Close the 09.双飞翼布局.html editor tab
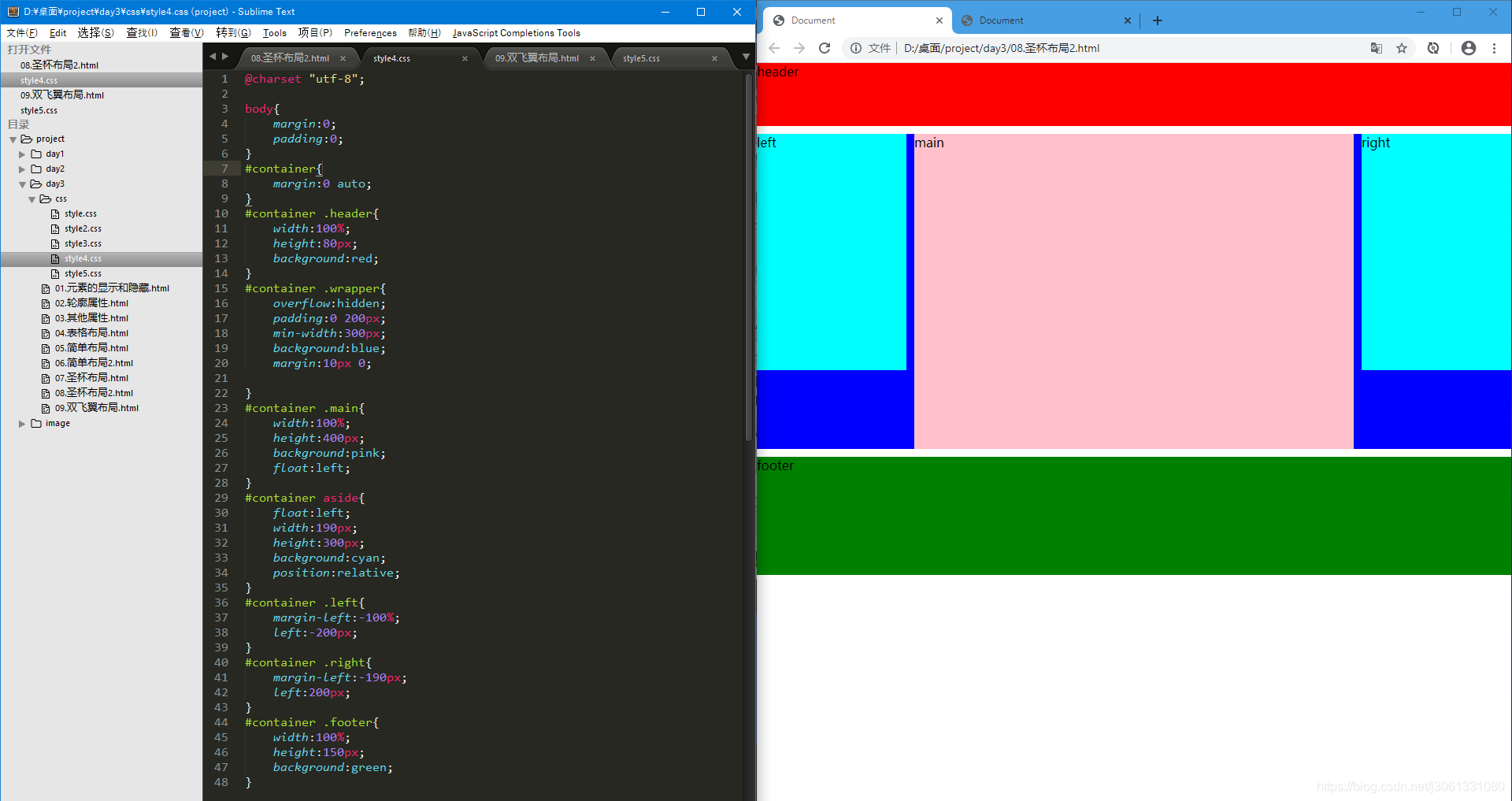This screenshot has height=801, width=1512. 592,58
